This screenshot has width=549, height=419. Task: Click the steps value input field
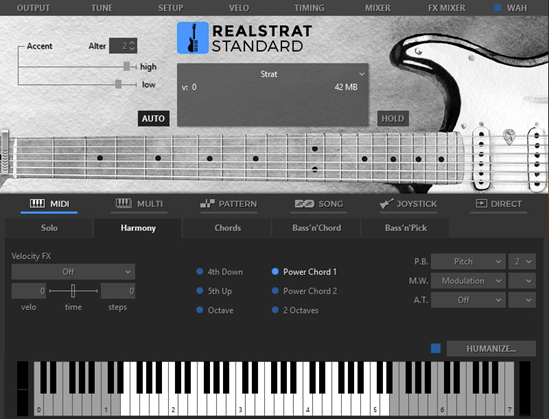point(118,291)
